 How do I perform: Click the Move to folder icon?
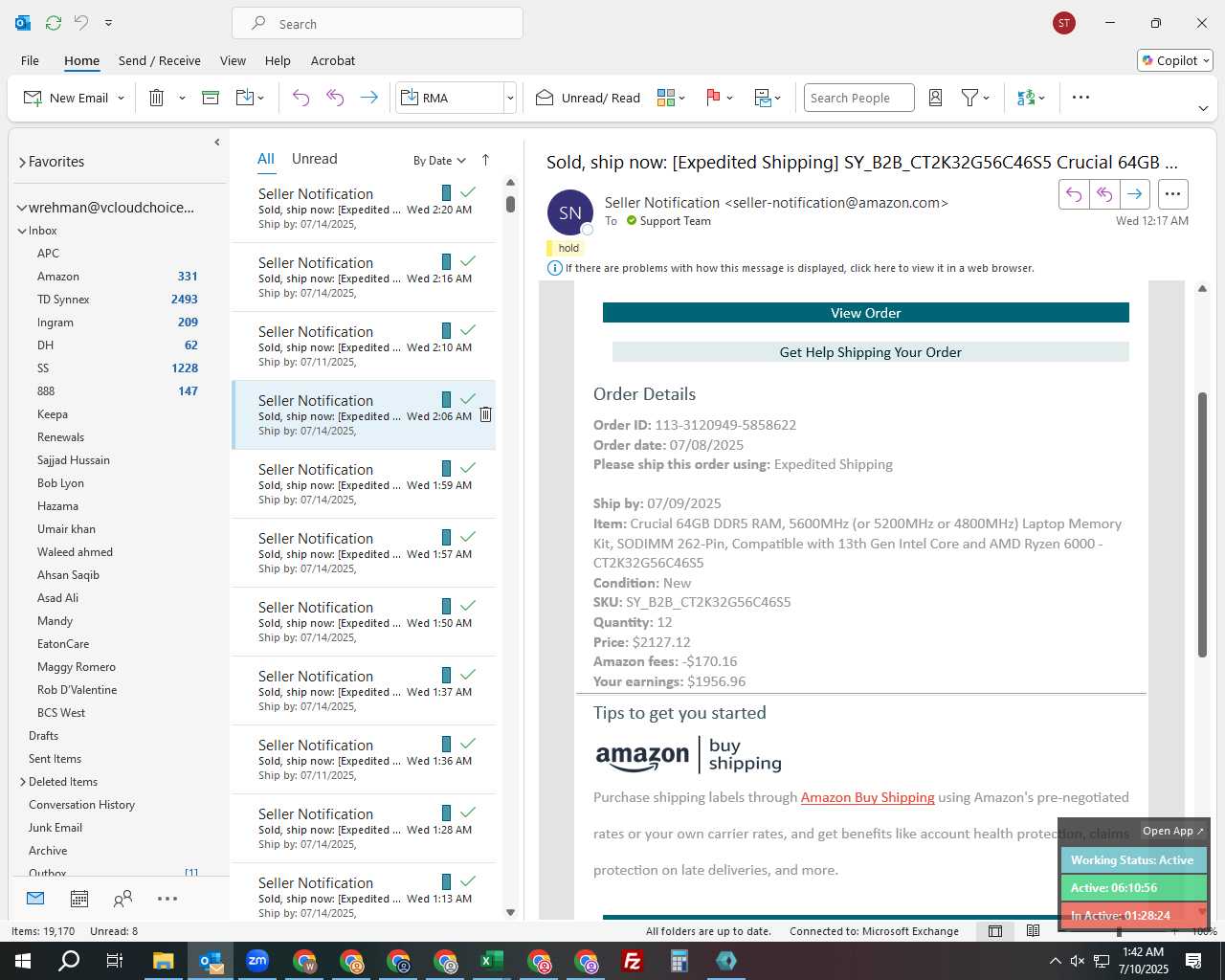(244, 98)
